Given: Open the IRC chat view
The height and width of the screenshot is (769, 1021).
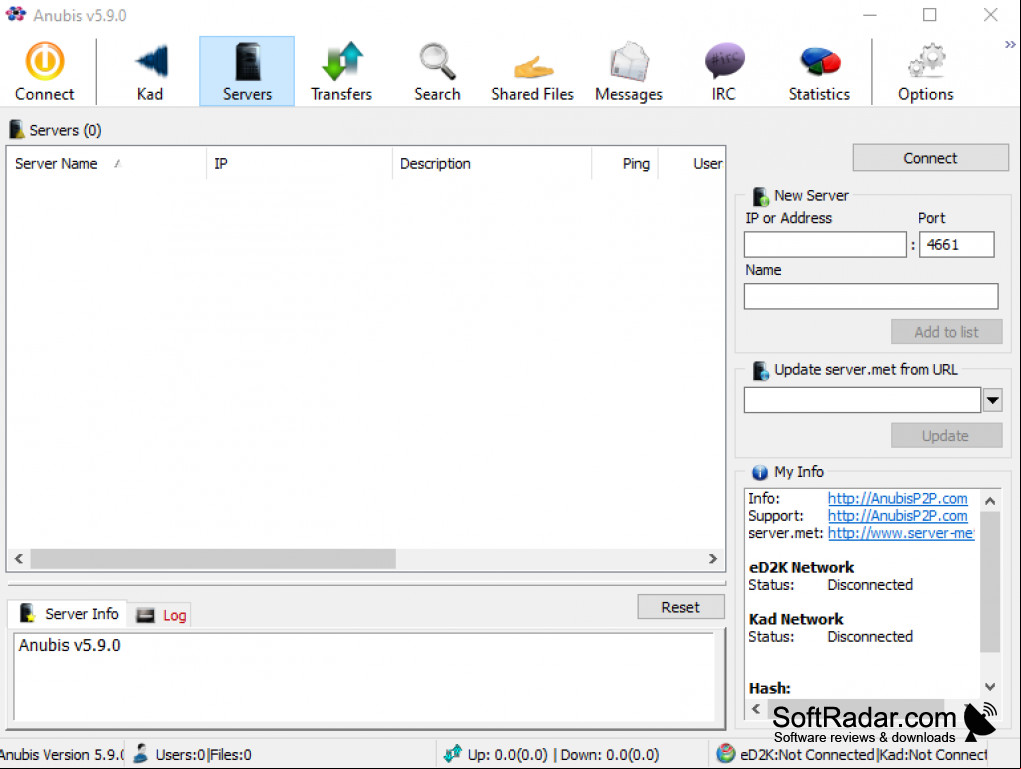Looking at the screenshot, I should coord(724,71).
